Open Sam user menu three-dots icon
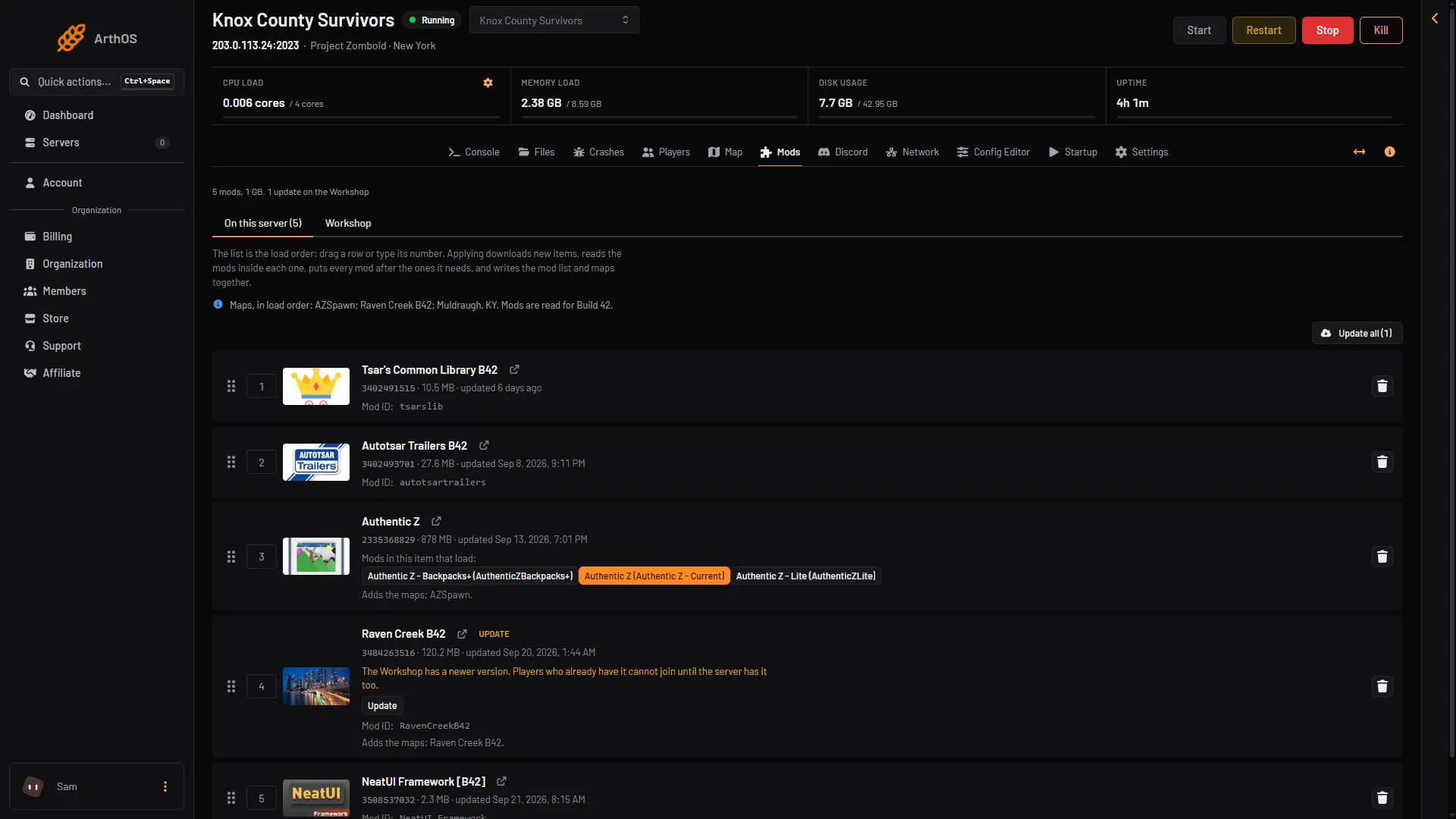This screenshot has width=1456, height=819. tap(165, 786)
